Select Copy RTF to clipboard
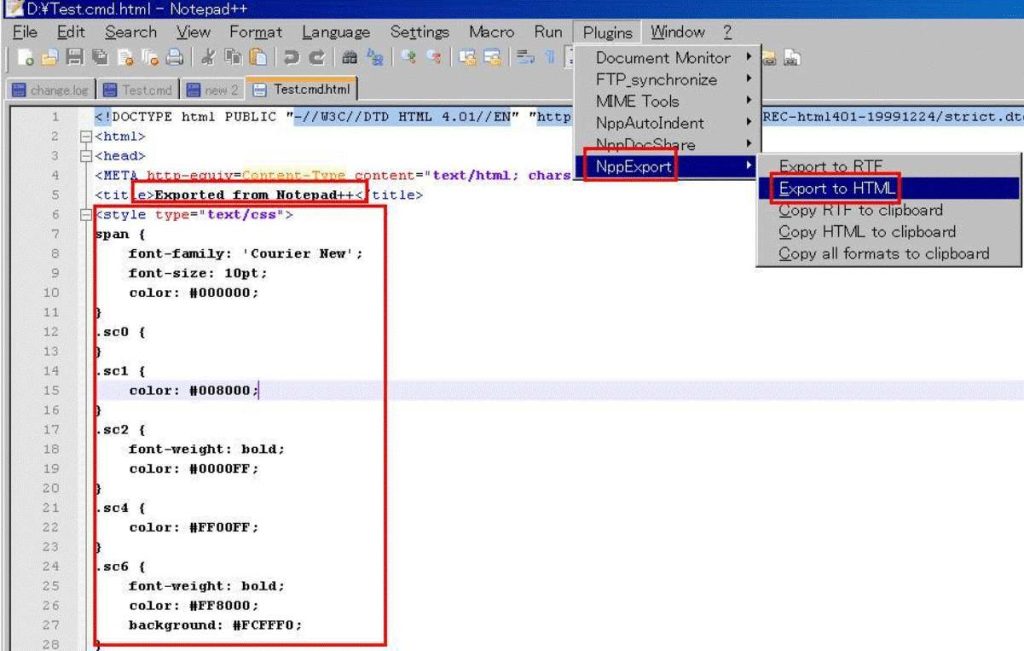 pyautogui.click(x=889, y=210)
